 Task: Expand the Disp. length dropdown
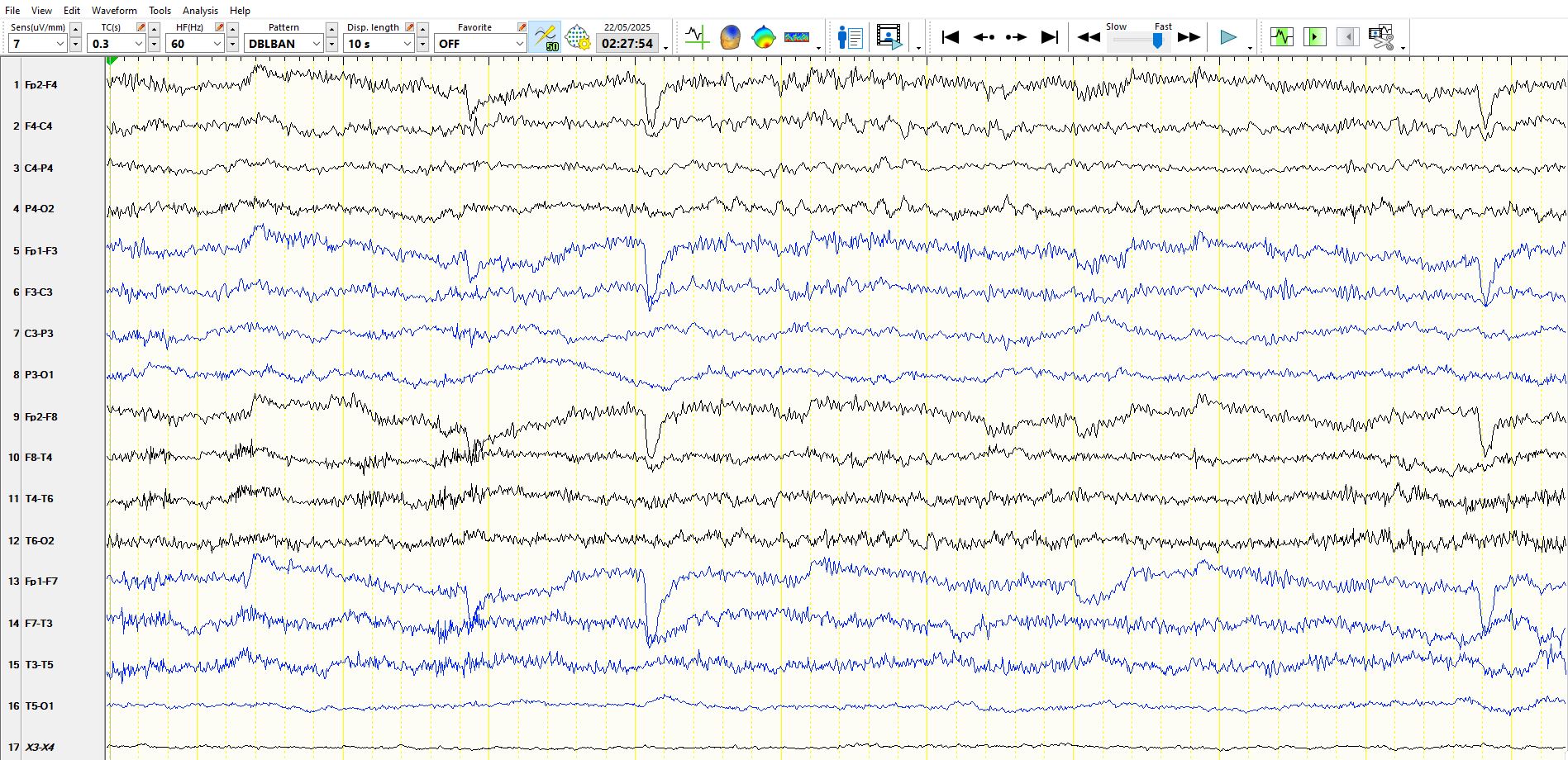(407, 44)
